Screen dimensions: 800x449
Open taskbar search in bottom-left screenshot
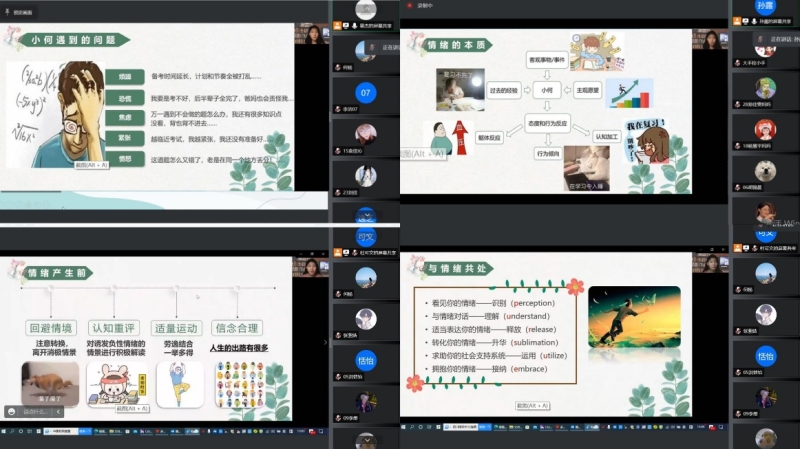tap(12, 431)
